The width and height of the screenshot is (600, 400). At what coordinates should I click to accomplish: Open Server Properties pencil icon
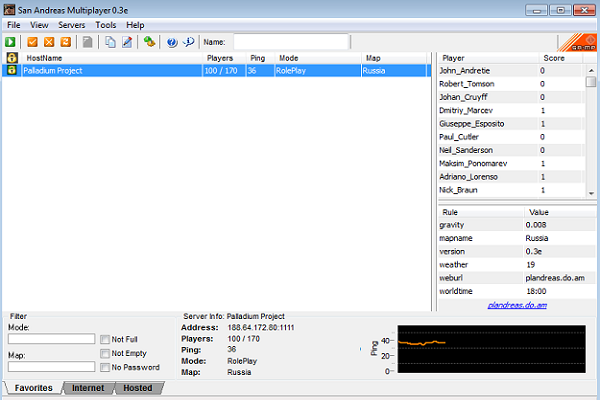pyautogui.click(x=127, y=42)
